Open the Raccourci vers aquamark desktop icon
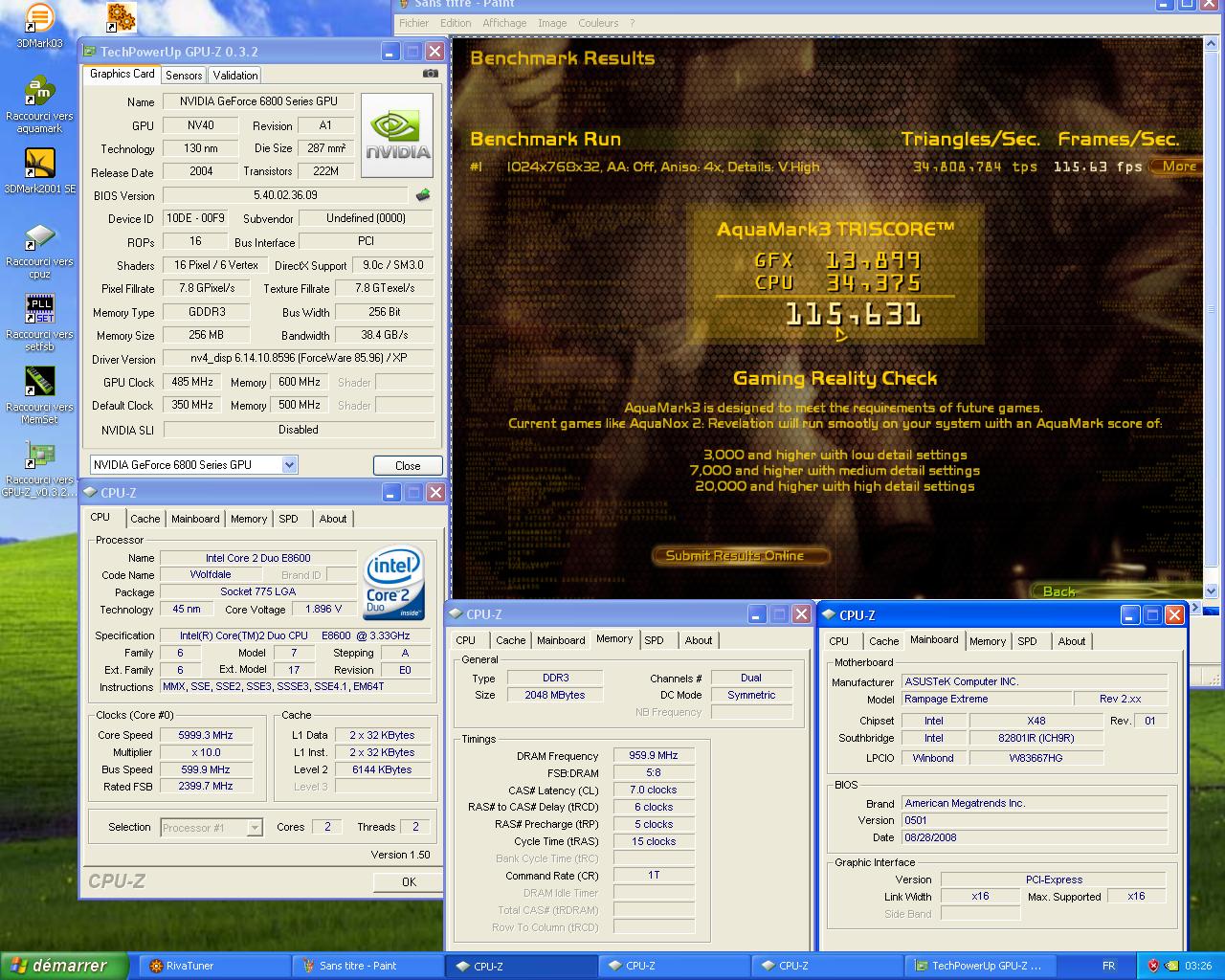 39,104
